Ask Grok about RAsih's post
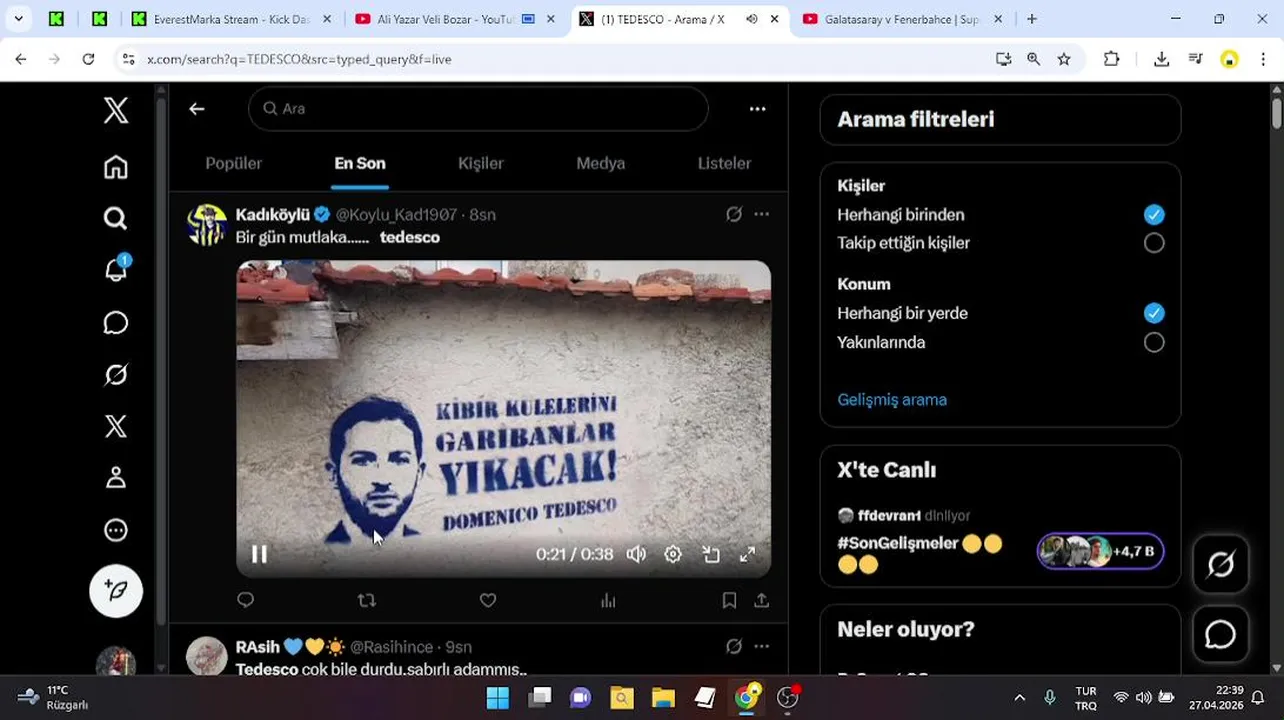The height and width of the screenshot is (720, 1284). [x=734, y=647]
